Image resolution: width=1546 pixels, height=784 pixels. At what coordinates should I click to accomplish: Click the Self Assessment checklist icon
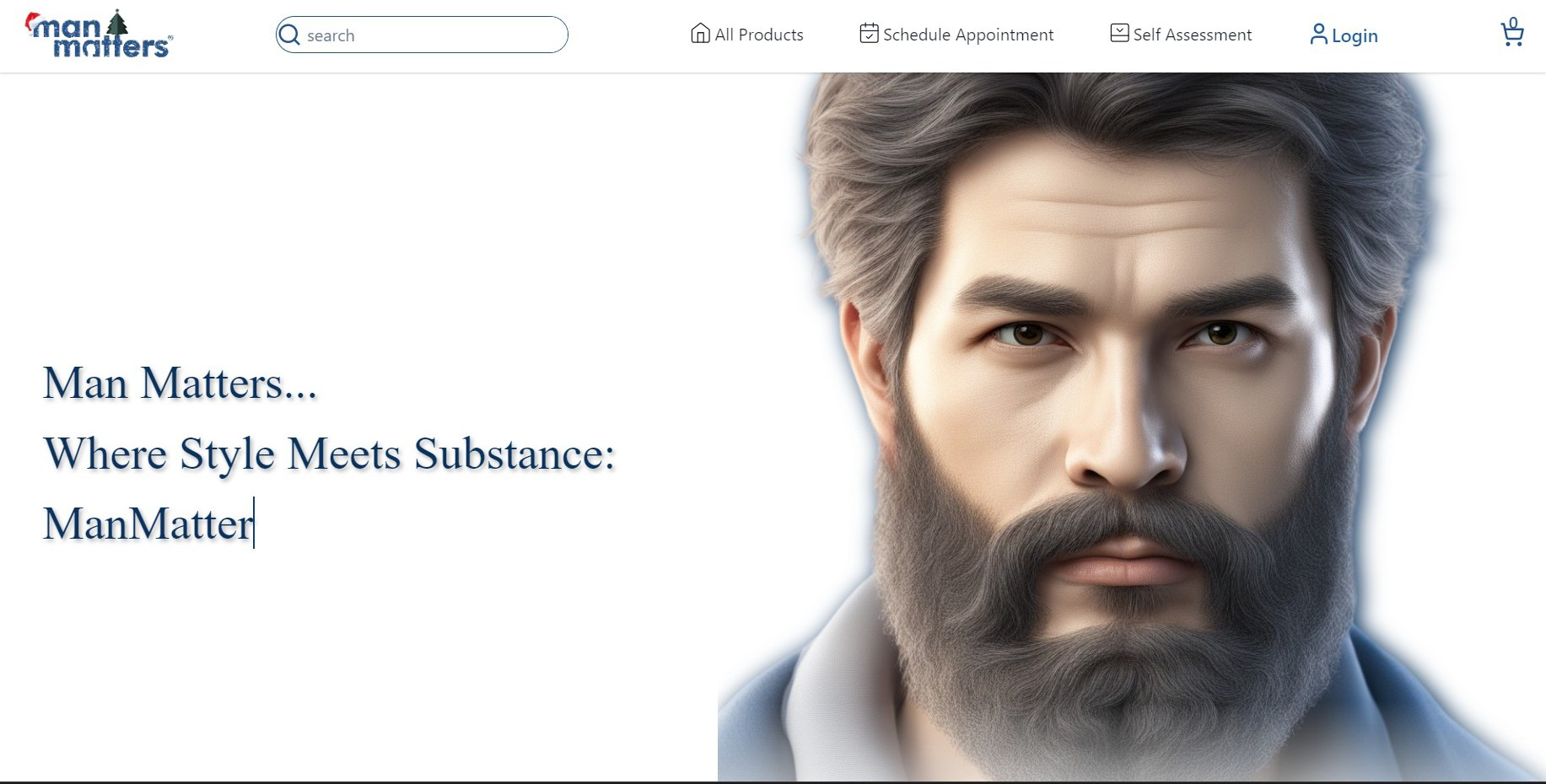1119,34
